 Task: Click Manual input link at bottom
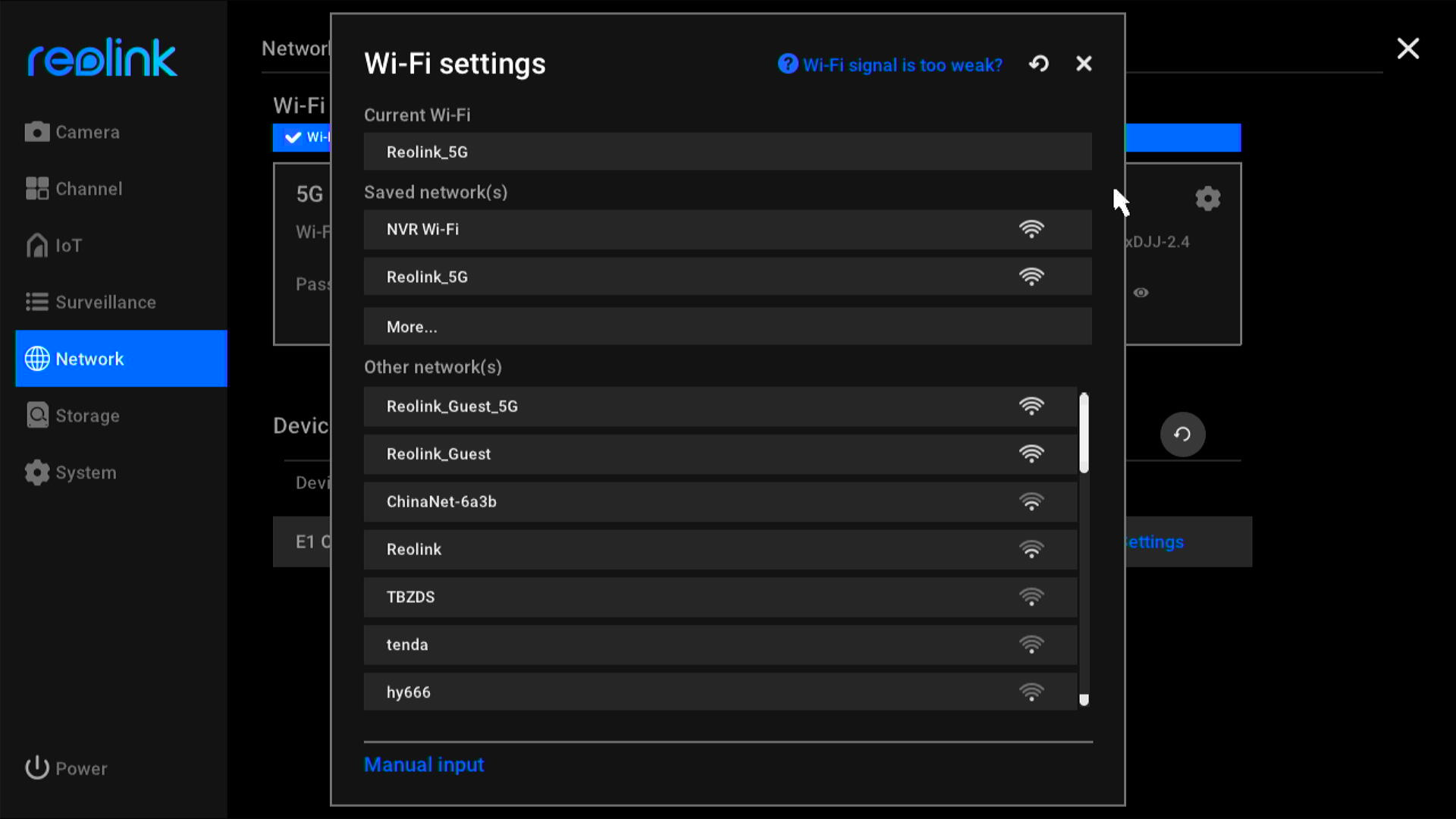(424, 765)
